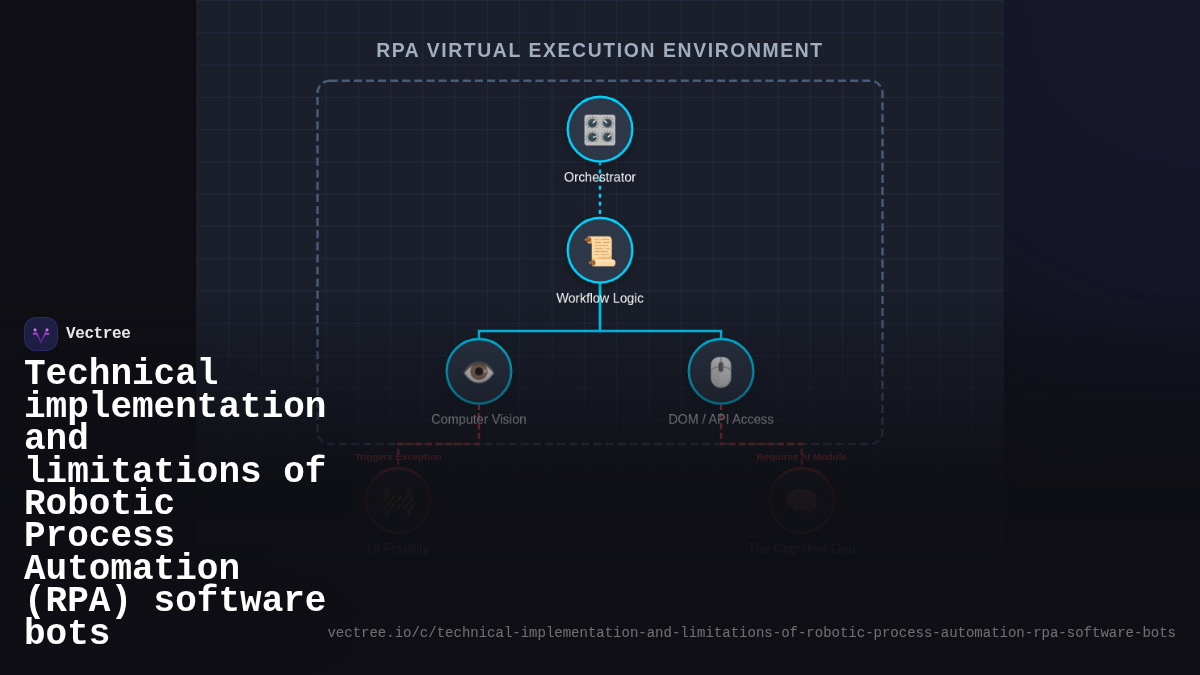The image size is (1200, 675).
Task: Select the Orchestrator grid icon
Action: coord(599,129)
